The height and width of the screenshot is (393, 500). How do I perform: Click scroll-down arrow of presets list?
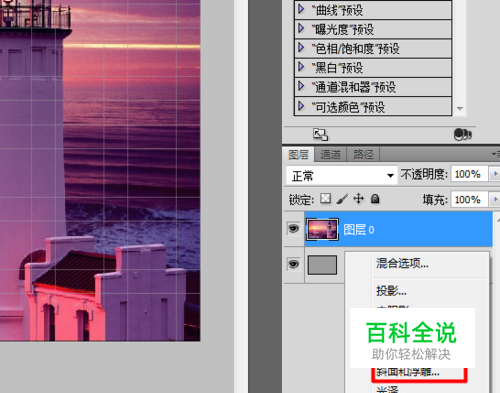(460, 109)
